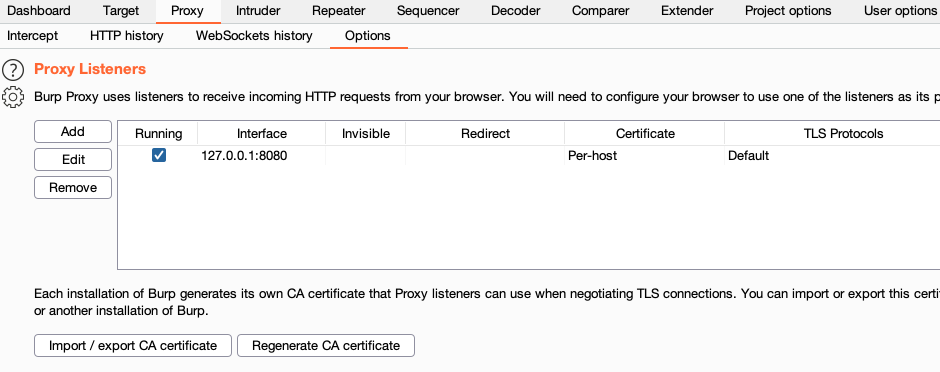Click the Edit listener button
This screenshot has width=940, height=372.
73,160
